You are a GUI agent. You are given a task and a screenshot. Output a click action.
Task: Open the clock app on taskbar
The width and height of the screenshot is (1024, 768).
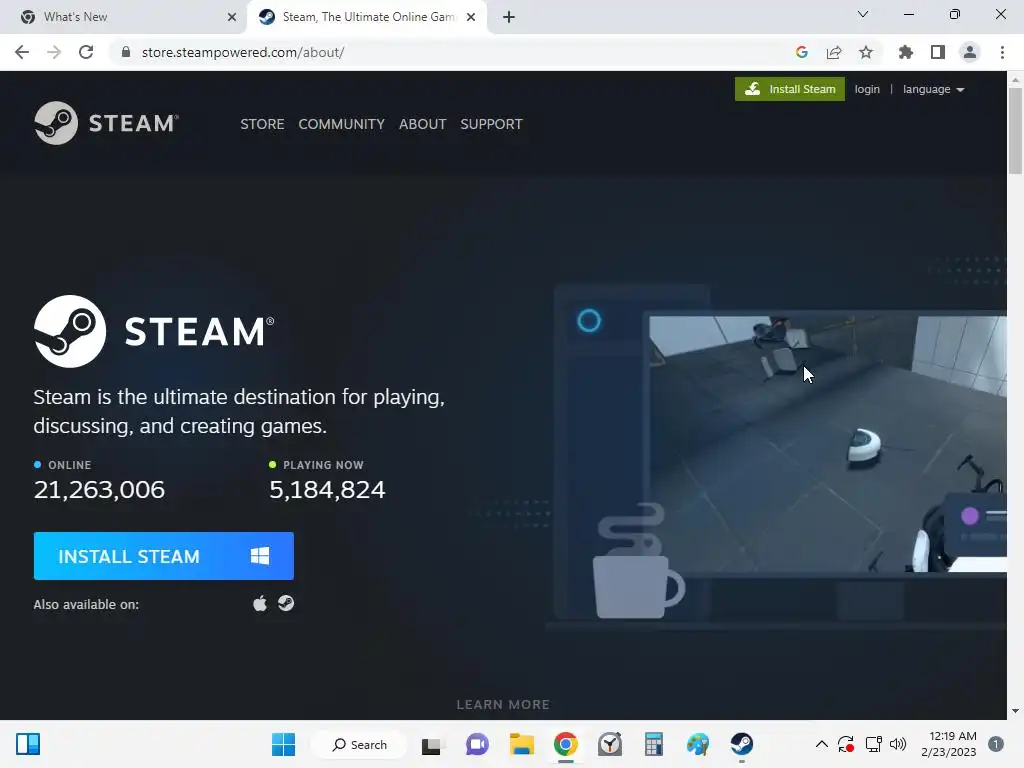click(610, 744)
